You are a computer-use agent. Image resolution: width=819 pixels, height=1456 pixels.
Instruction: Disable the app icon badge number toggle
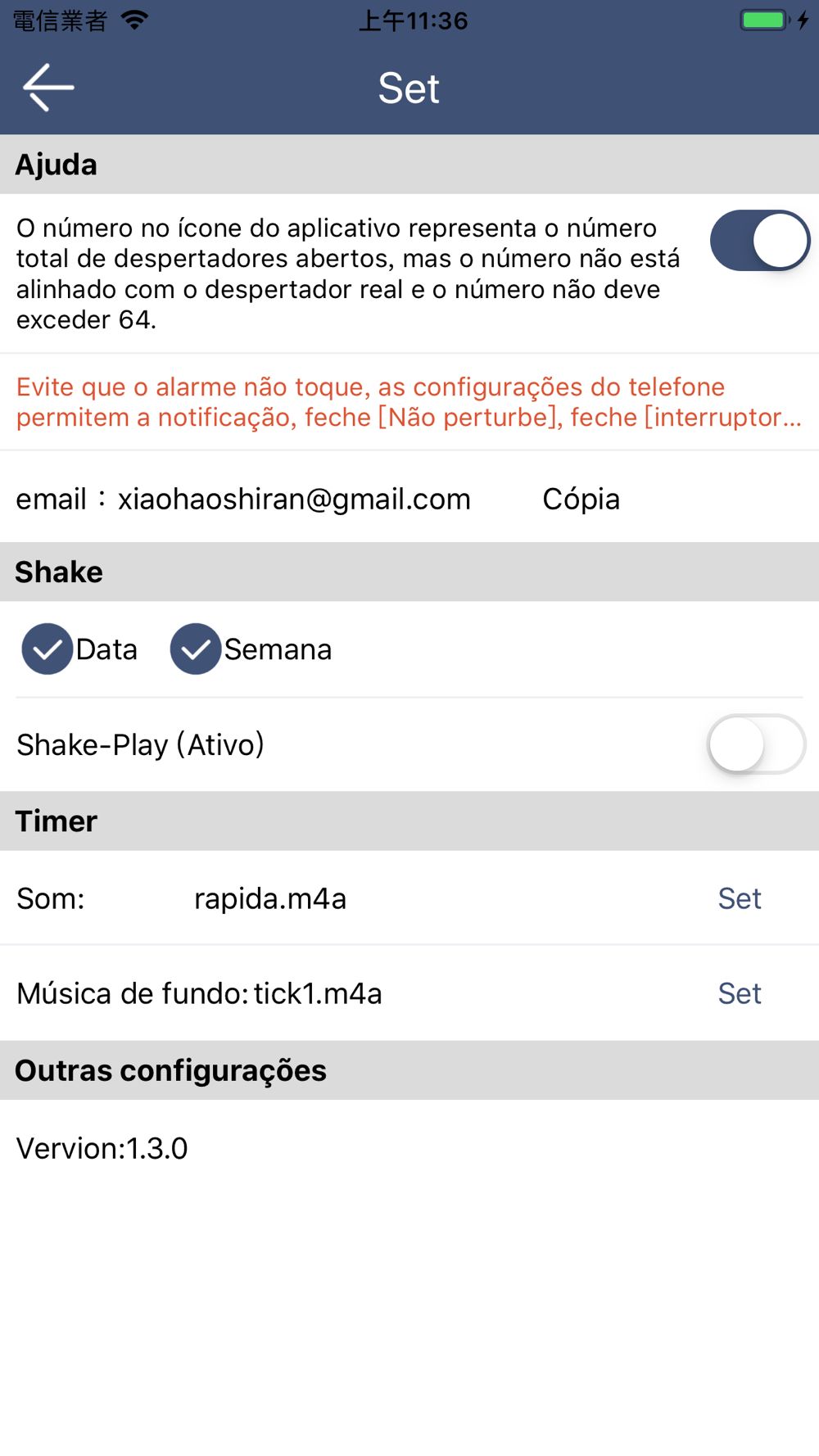pyautogui.click(x=759, y=241)
